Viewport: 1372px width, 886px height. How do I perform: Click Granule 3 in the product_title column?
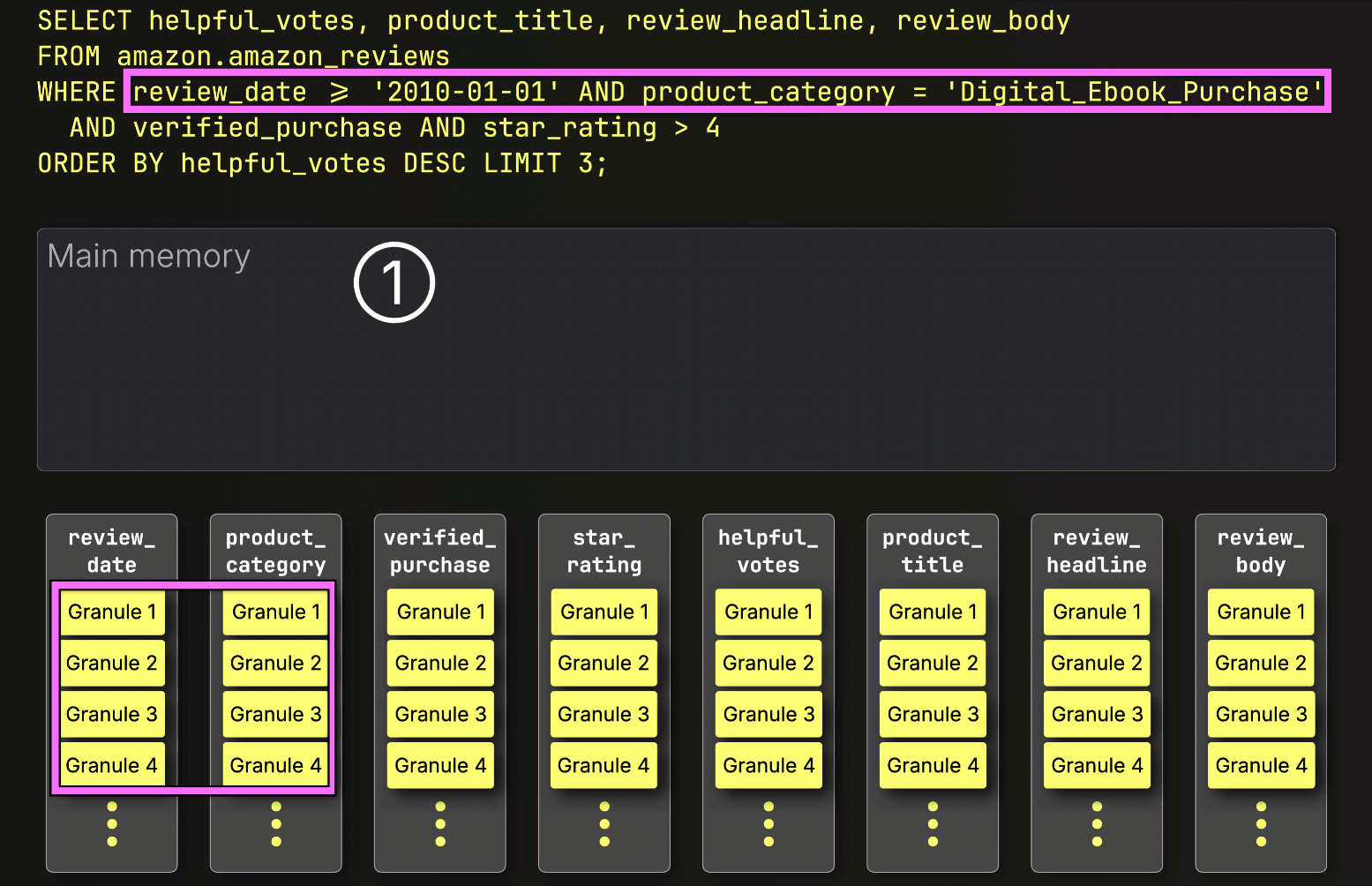coord(933,715)
